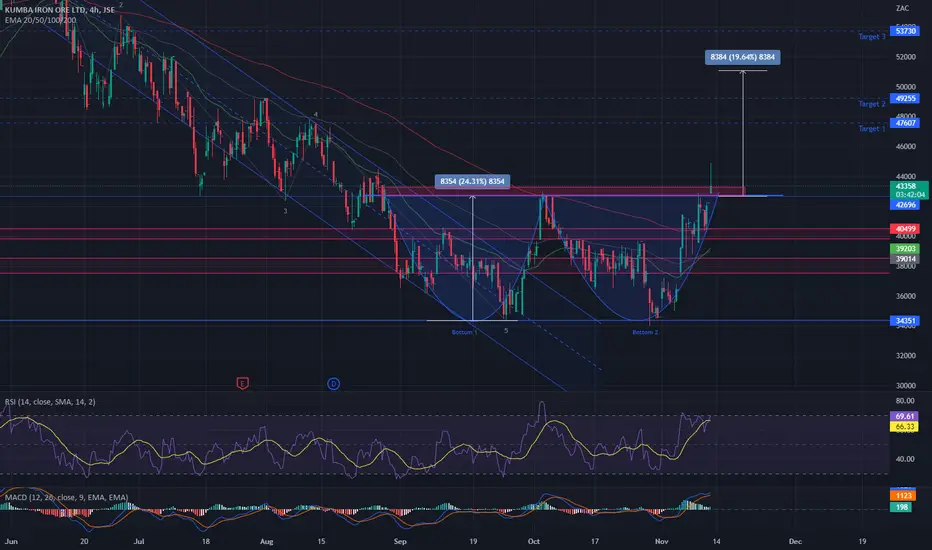Click the Jun label on time axis
Viewport: 932px width, 550px height.
(x=11, y=542)
